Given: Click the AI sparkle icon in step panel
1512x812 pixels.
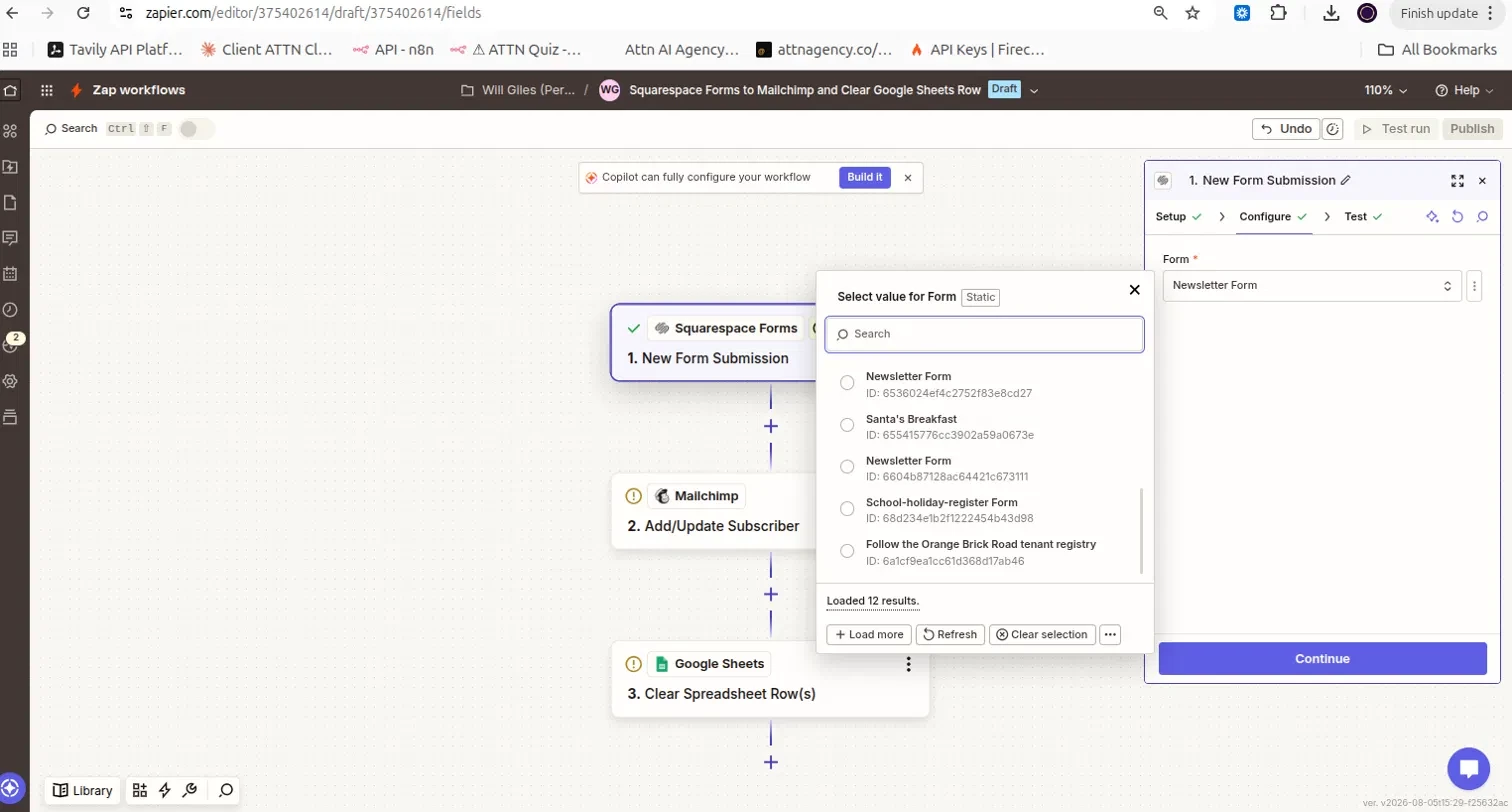Looking at the screenshot, I should pos(1432,217).
